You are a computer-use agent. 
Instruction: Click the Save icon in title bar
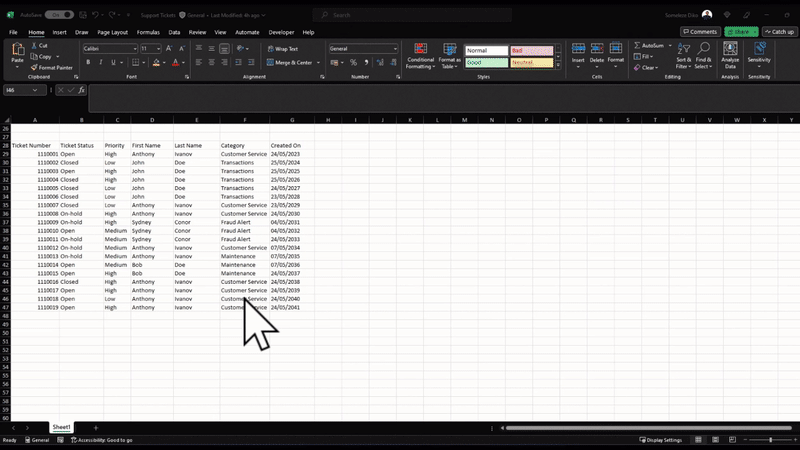tap(83, 15)
